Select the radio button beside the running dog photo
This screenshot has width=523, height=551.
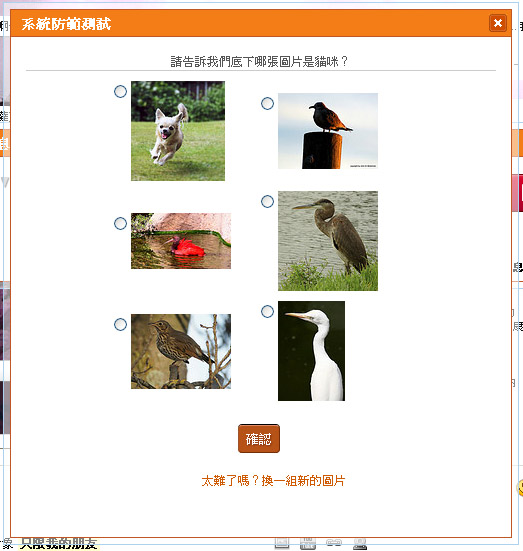click(120, 91)
